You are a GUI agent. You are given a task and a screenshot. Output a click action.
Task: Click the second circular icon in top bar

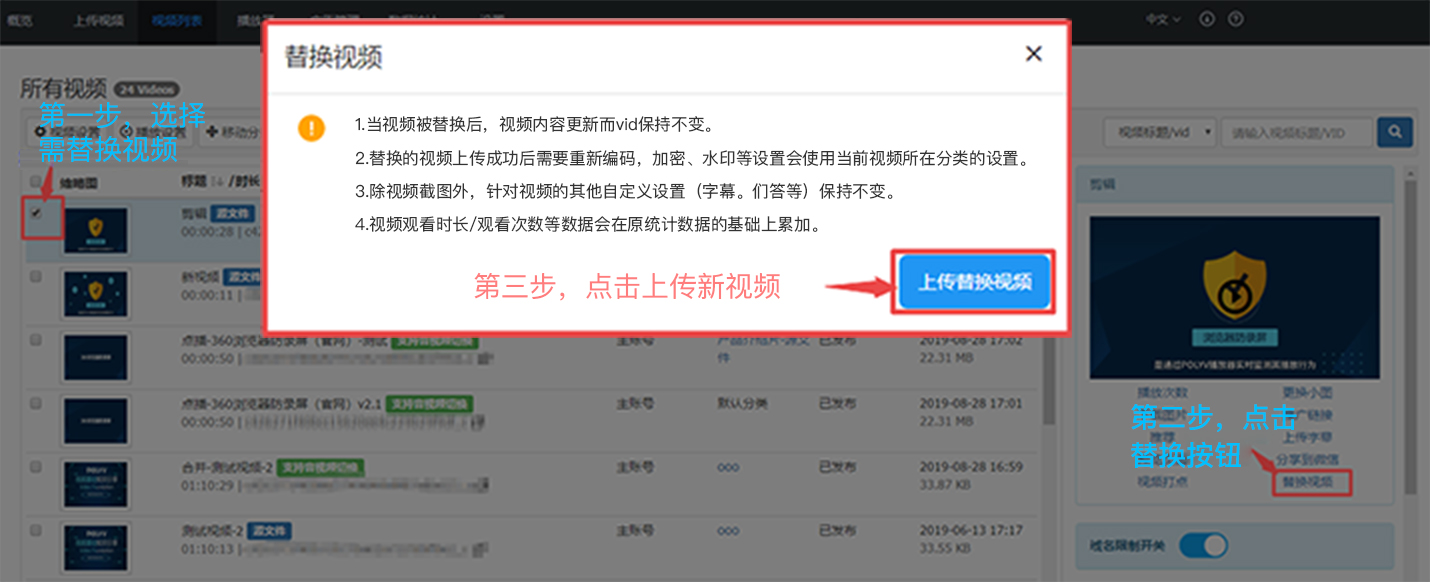click(1236, 19)
